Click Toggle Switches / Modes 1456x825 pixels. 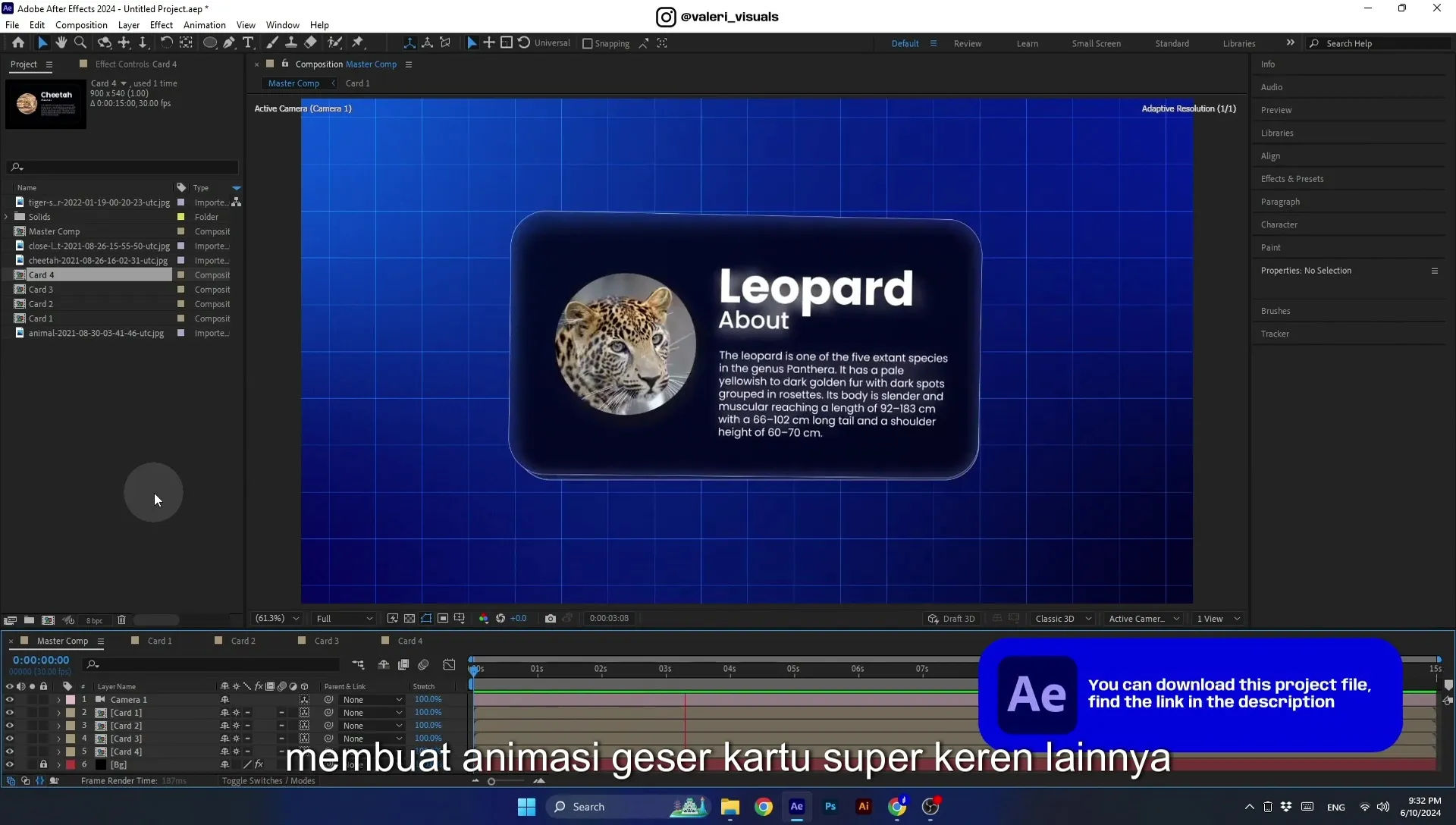(268, 781)
